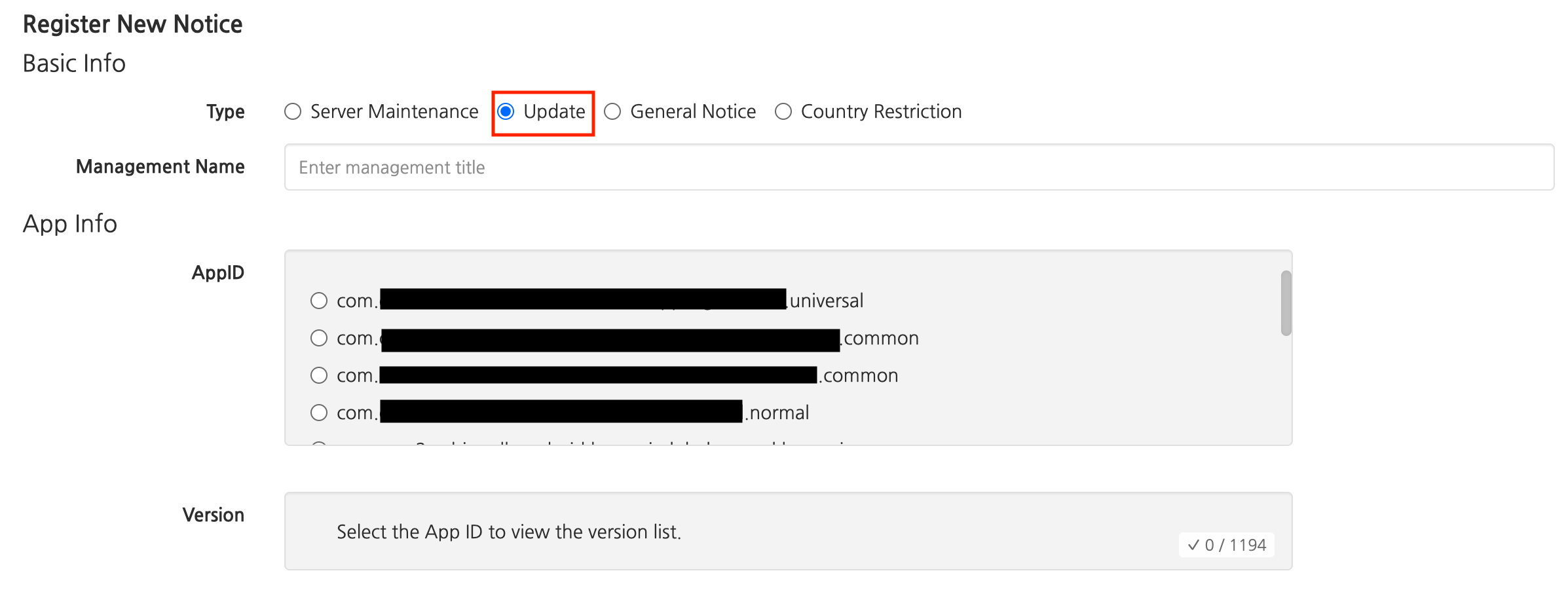Click the AppID list scrollbar thumb
Screen dimensions: 1568x592
pyautogui.click(x=1286, y=303)
